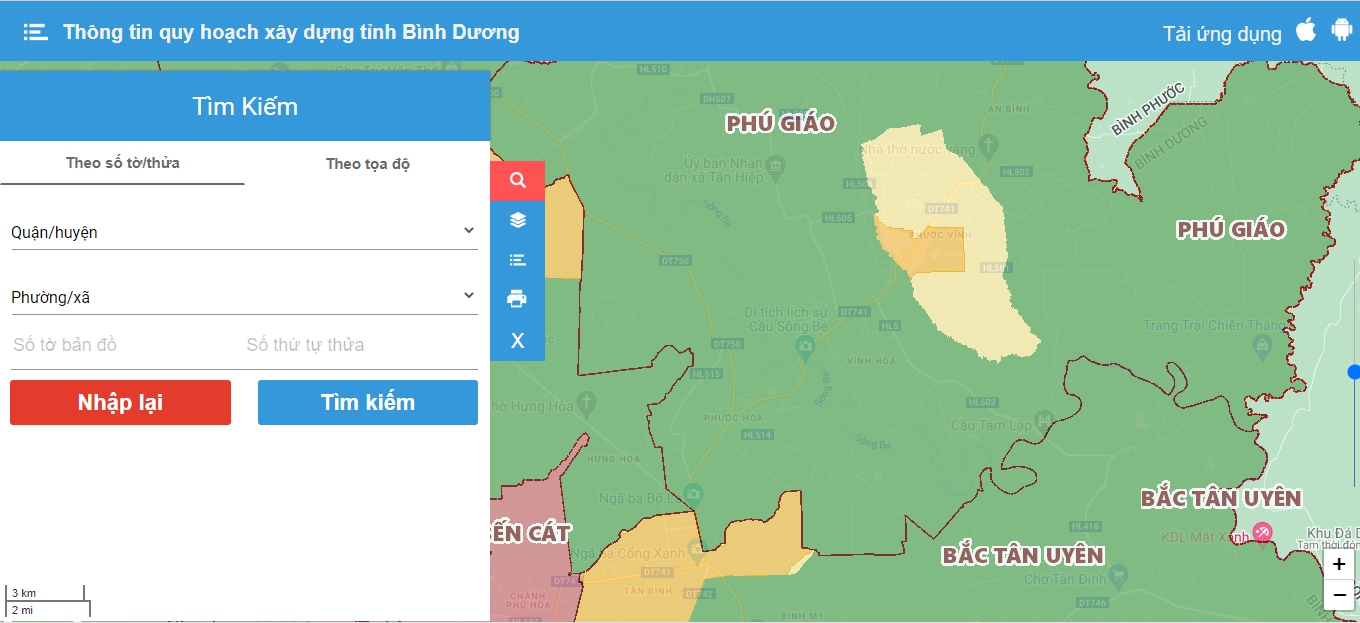The height and width of the screenshot is (623, 1360).
Task: Select the Theo số tờ/thửa tab
Action: pos(122,164)
